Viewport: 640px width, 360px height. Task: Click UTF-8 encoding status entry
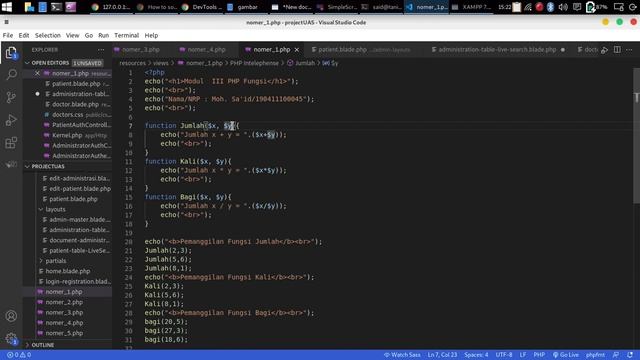pos(504,355)
